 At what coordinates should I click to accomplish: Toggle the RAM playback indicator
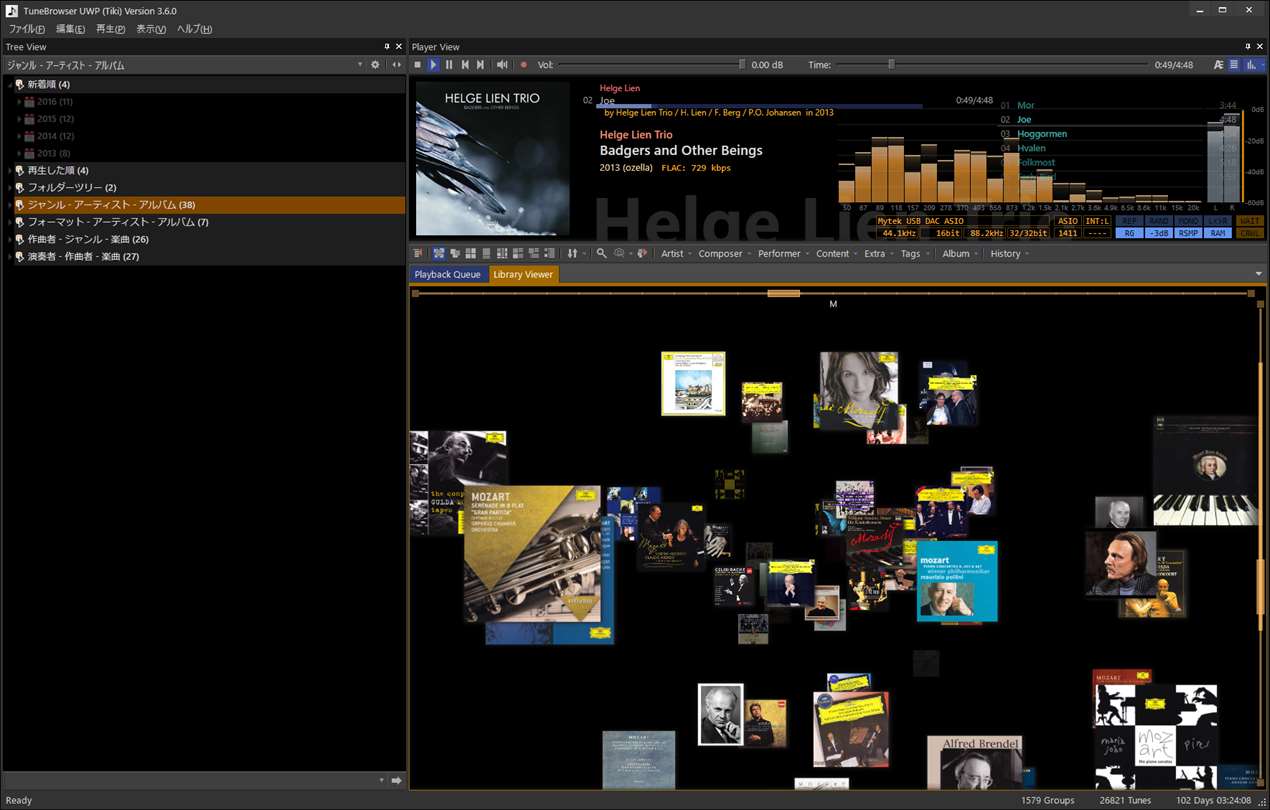pos(1217,233)
